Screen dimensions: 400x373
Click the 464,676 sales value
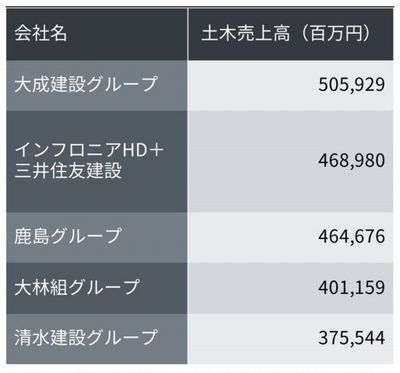click(352, 236)
